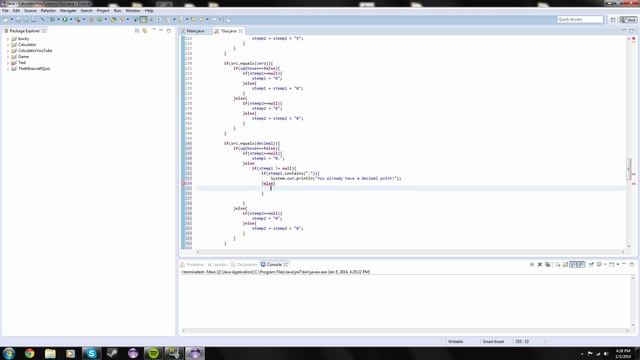Run the program with the green Run icon

[65, 20]
